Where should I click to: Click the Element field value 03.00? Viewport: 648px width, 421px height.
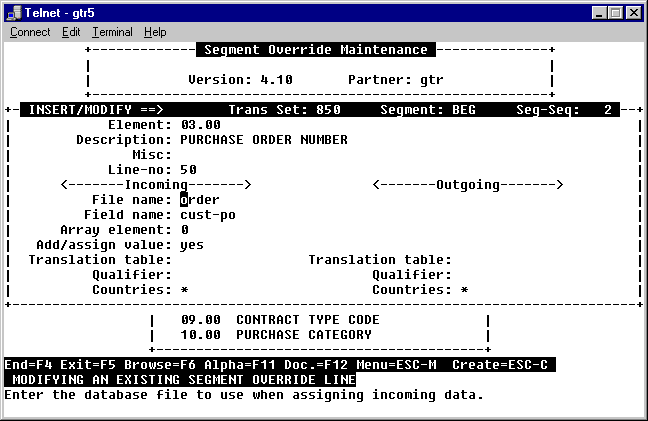tap(200, 125)
